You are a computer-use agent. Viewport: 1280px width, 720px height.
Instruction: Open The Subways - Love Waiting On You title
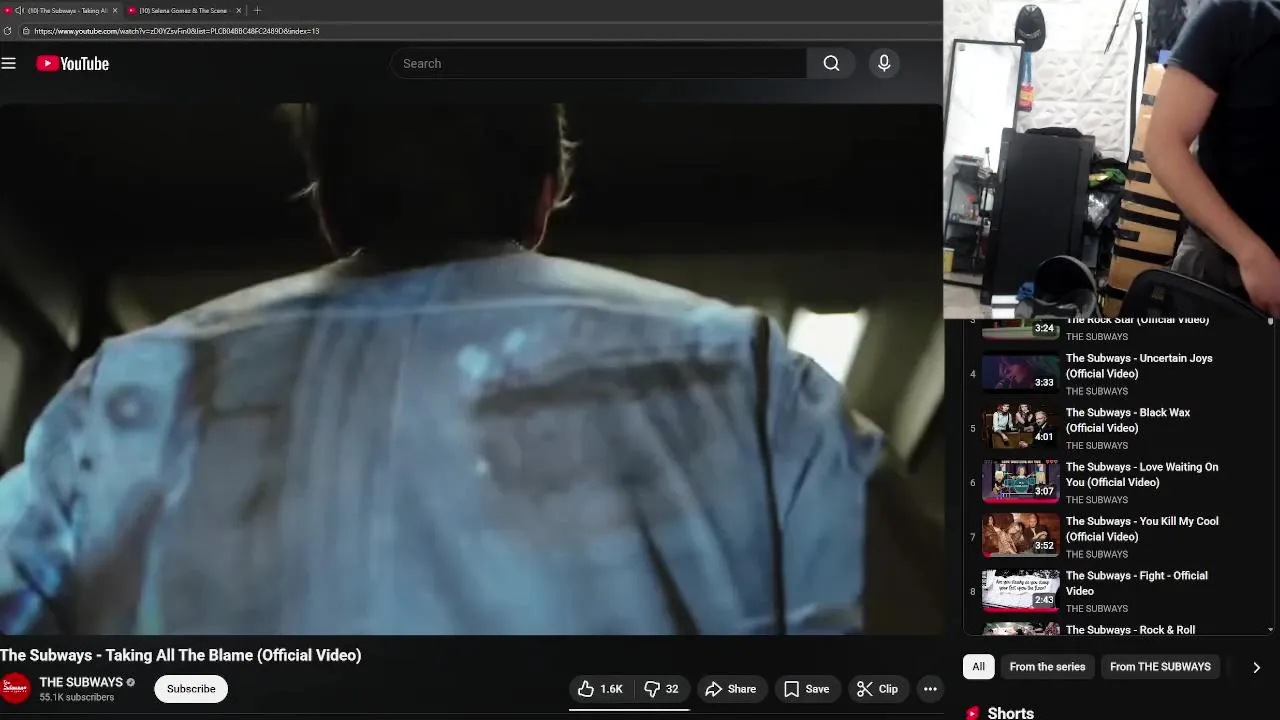pyautogui.click(x=1142, y=474)
